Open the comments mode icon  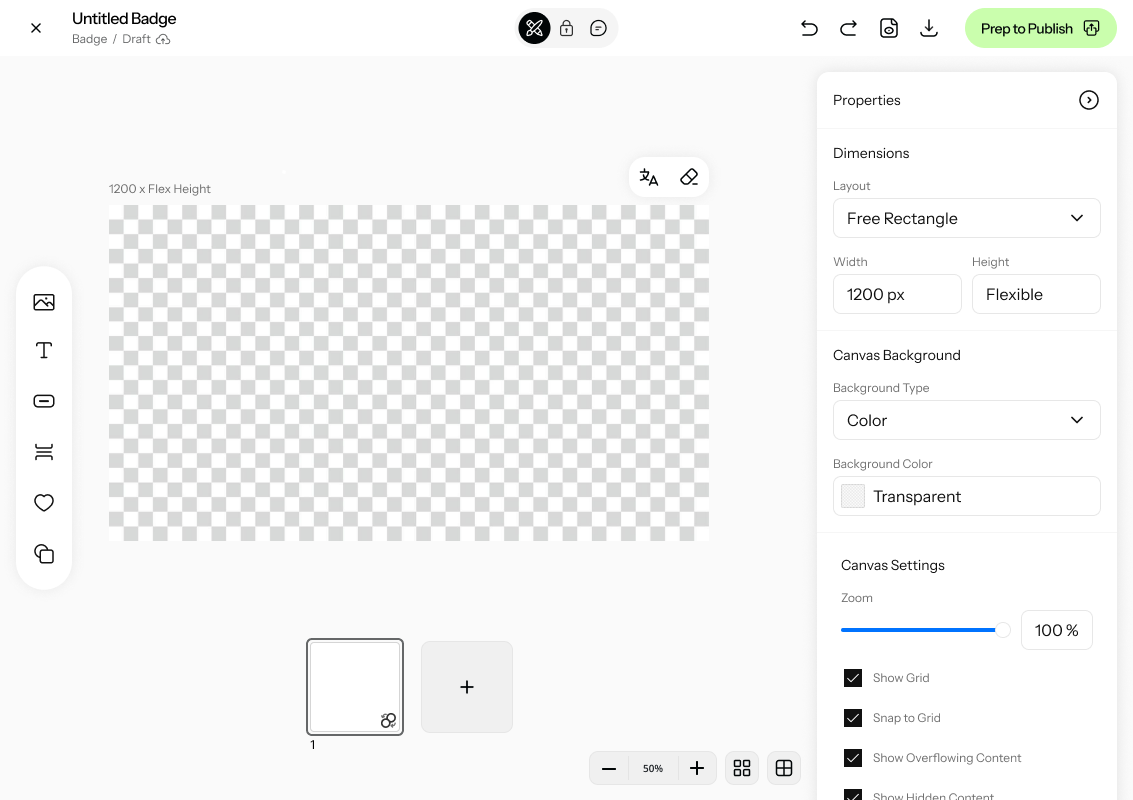[x=598, y=28]
